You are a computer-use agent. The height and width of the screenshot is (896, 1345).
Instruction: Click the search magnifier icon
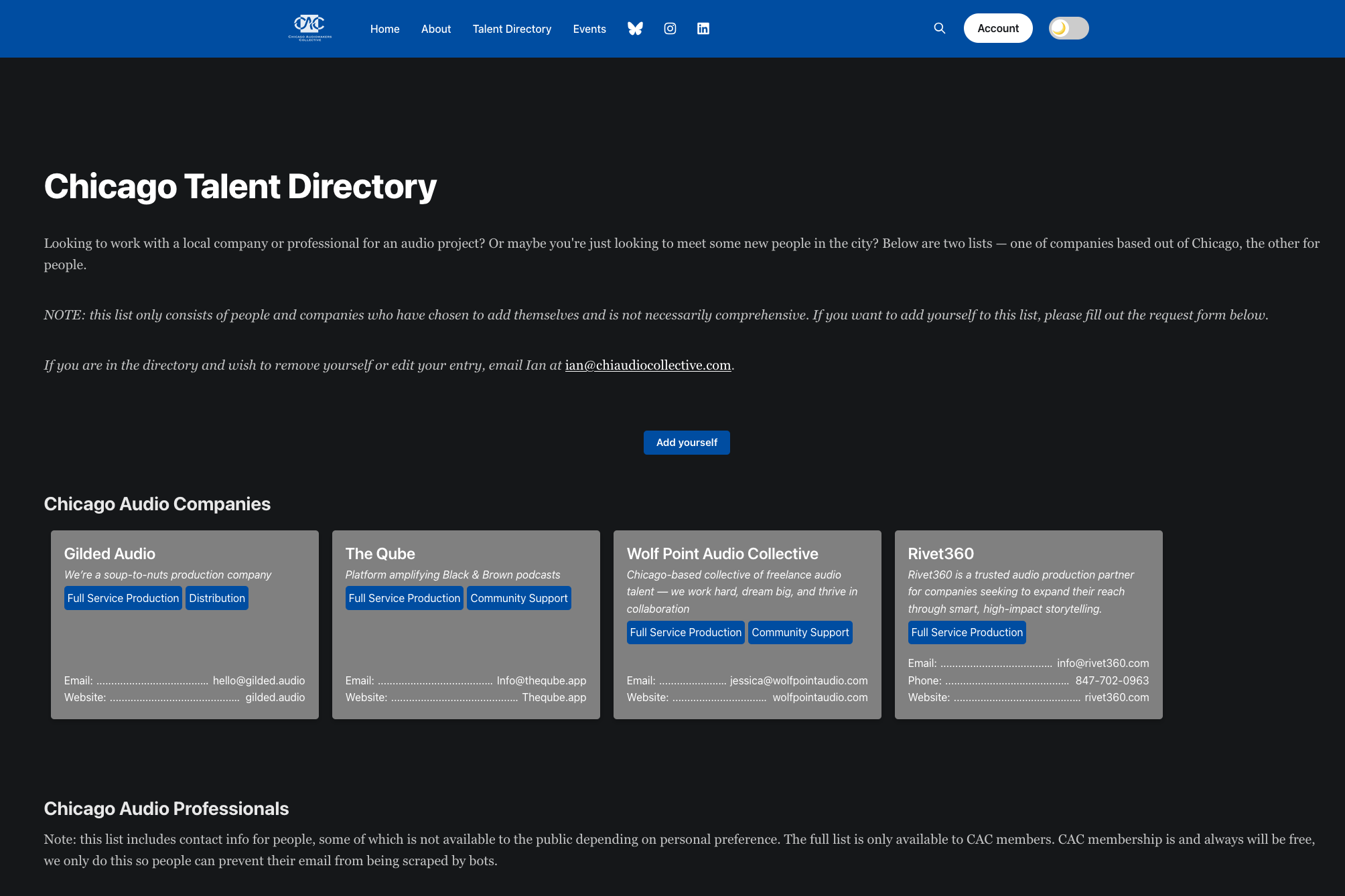tap(940, 28)
